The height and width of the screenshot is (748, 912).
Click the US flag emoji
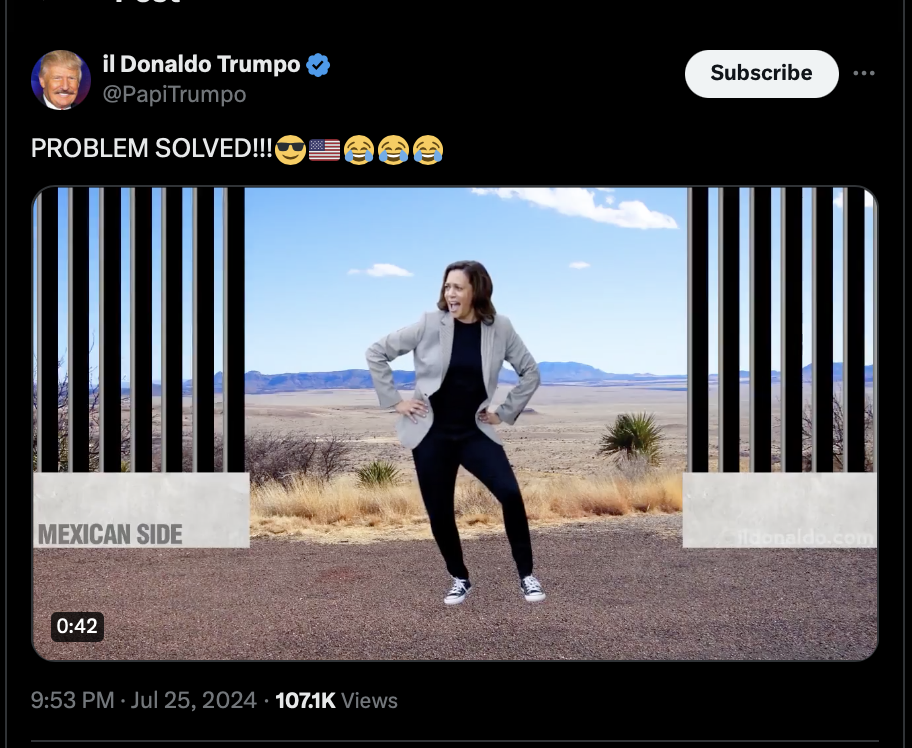click(x=324, y=149)
